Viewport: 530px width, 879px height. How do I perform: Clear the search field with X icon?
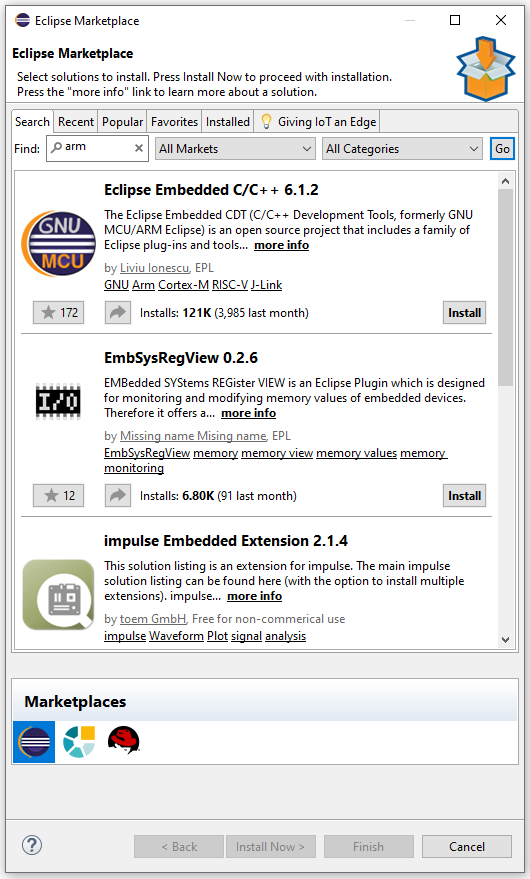[139, 148]
